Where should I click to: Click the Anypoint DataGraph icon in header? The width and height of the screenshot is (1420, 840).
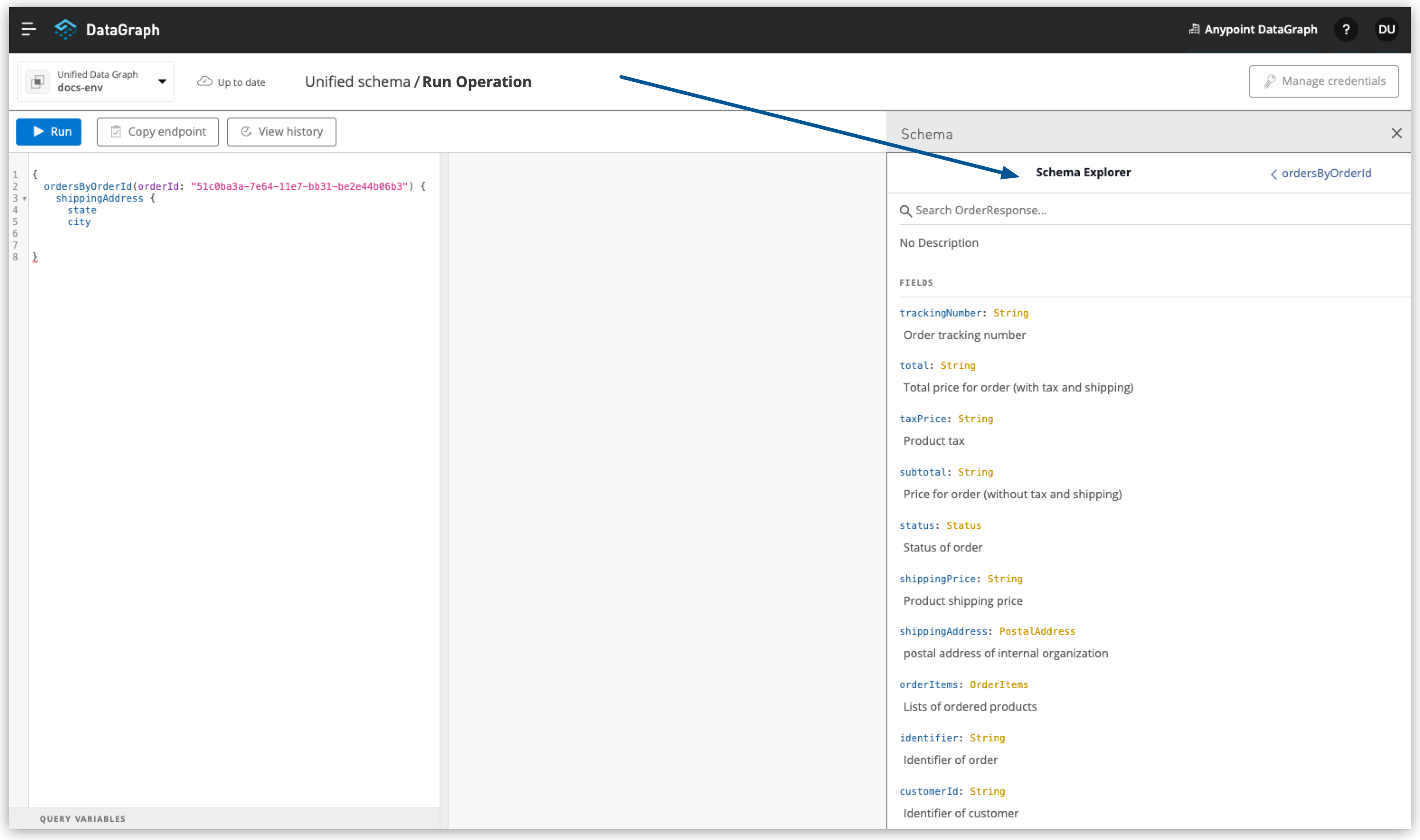[x=1195, y=29]
